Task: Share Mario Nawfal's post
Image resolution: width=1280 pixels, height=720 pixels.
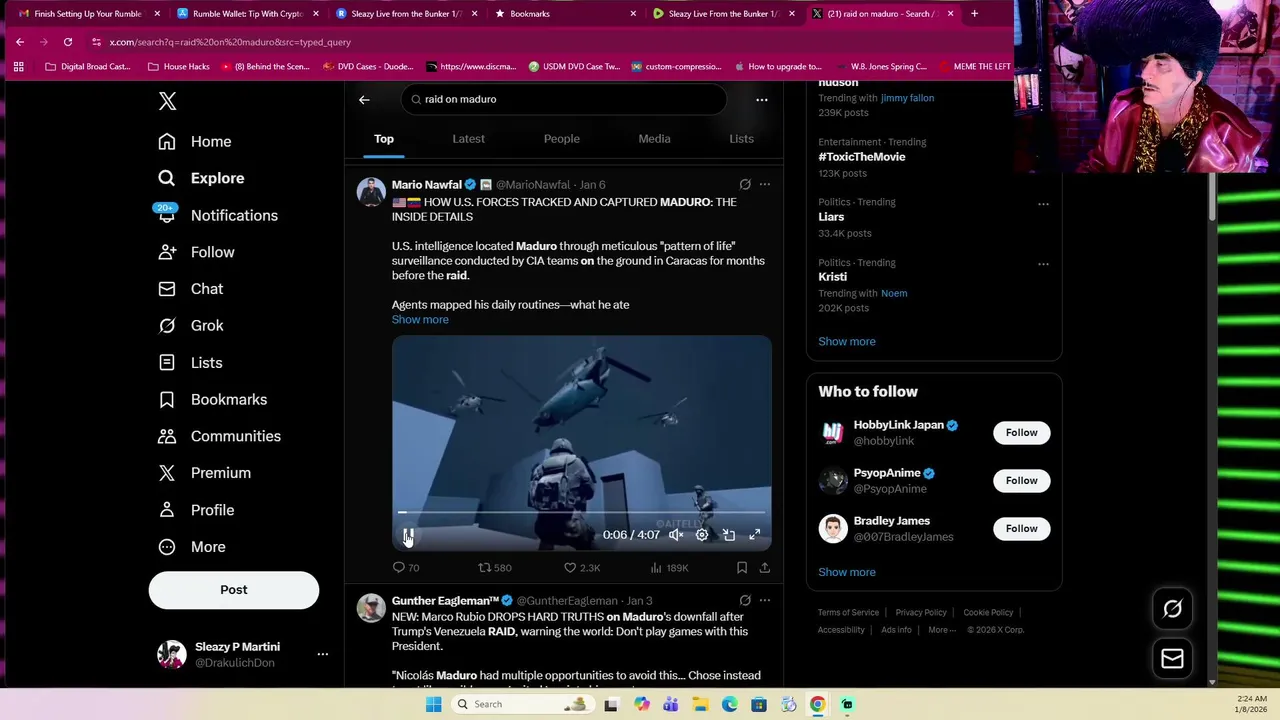Action: (765, 567)
